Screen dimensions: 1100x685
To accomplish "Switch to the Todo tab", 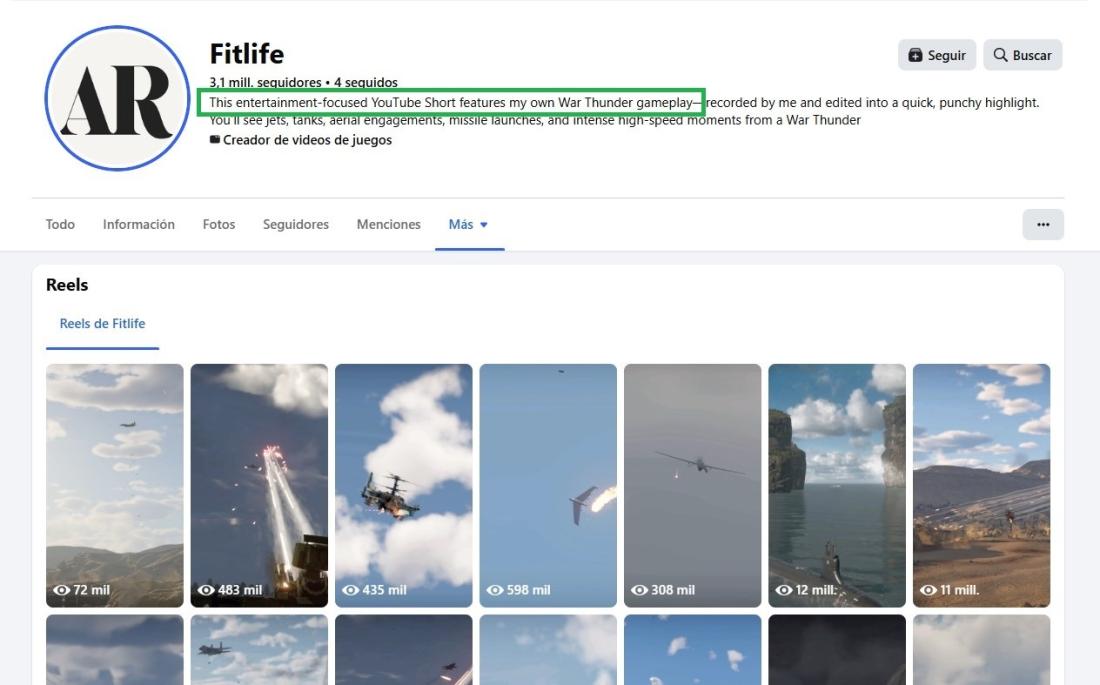I will tap(60, 225).
